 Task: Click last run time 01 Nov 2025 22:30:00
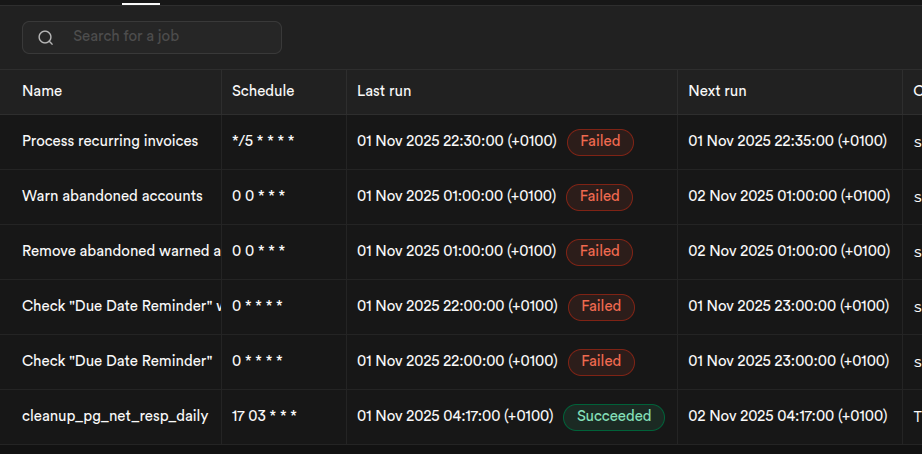[457, 141]
